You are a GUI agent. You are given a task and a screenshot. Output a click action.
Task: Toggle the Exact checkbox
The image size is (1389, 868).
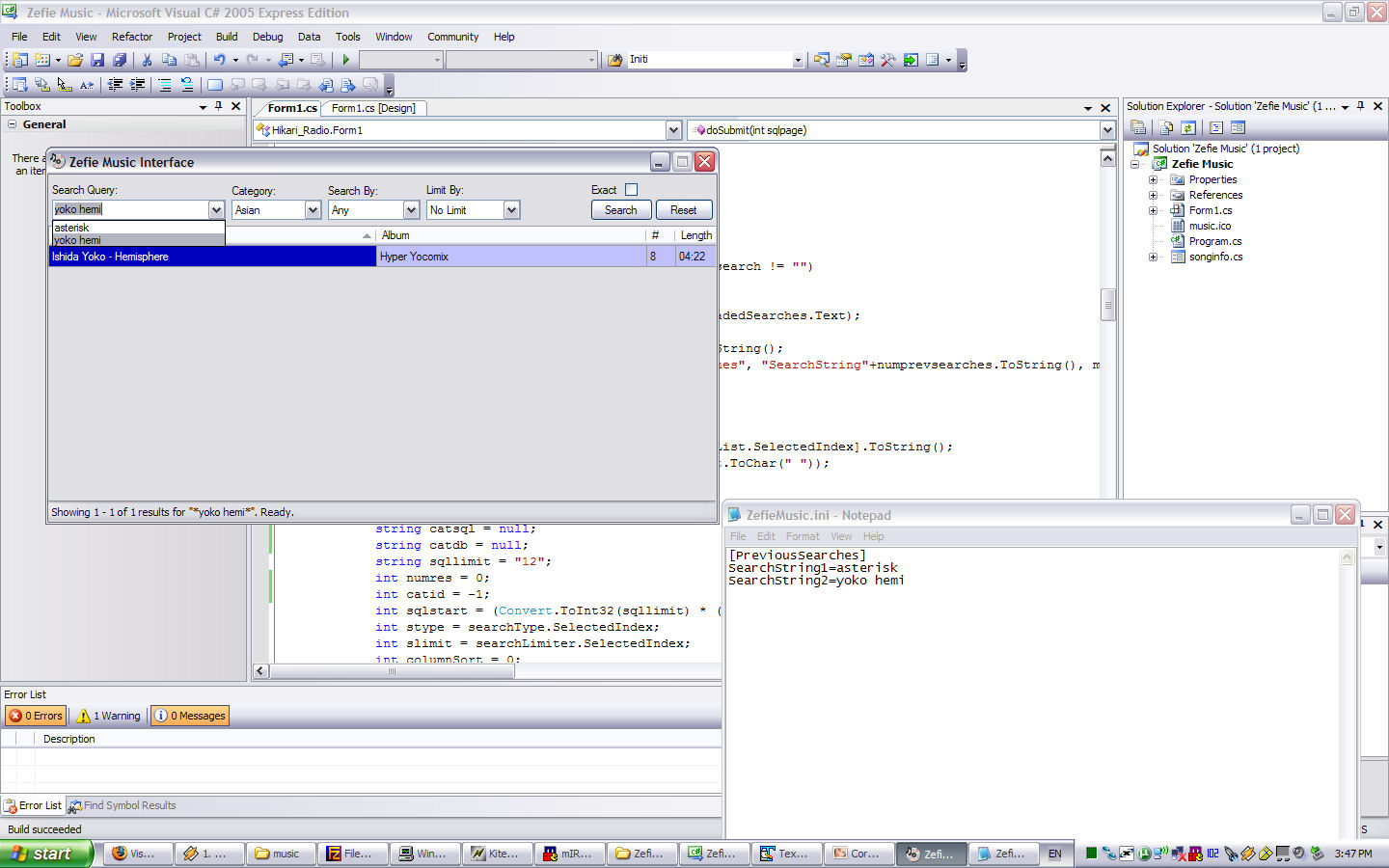(x=631, y=190)
